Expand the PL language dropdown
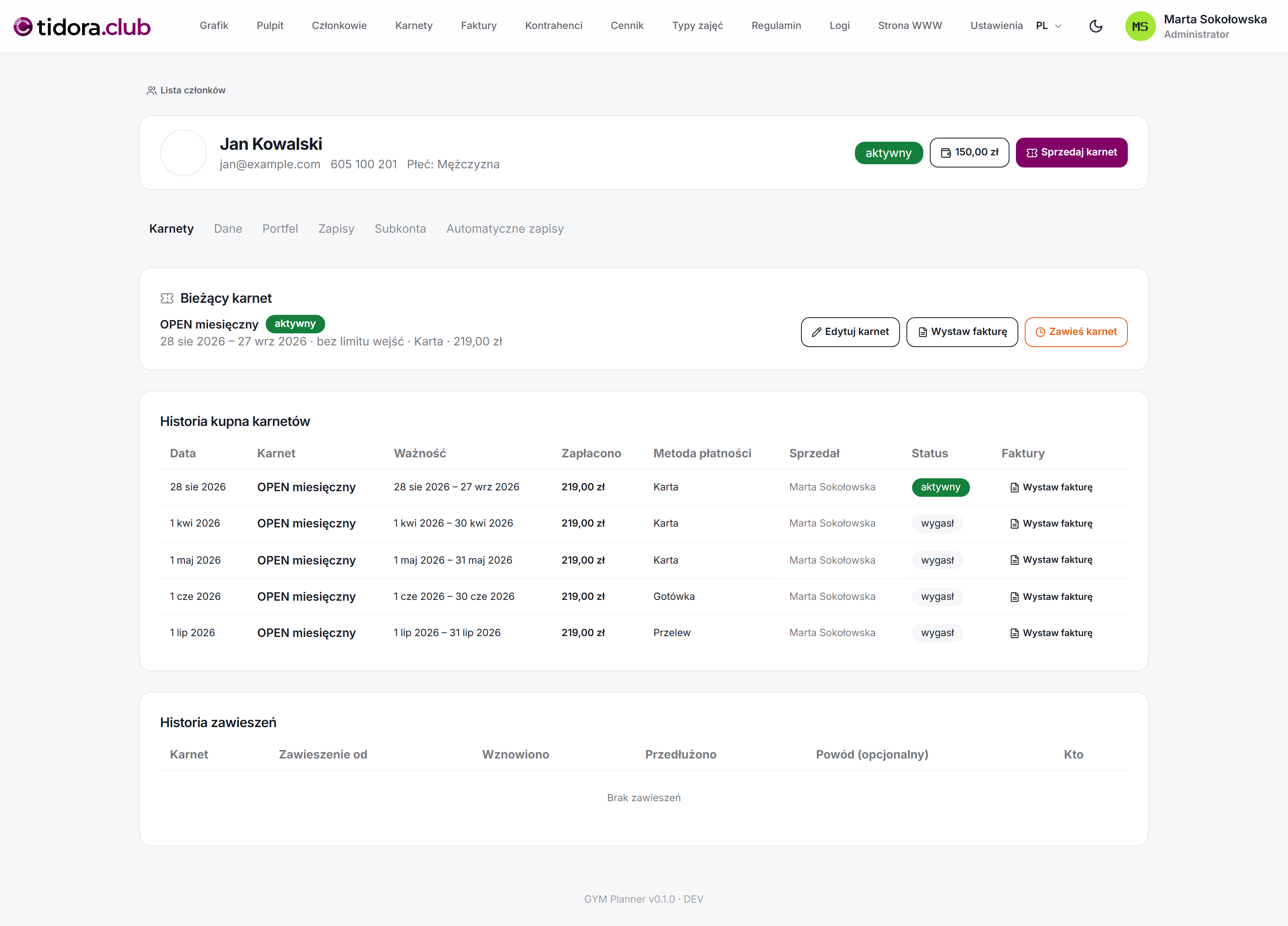Viewport: 1288px width, 926px height. [x=1049, y=26]
